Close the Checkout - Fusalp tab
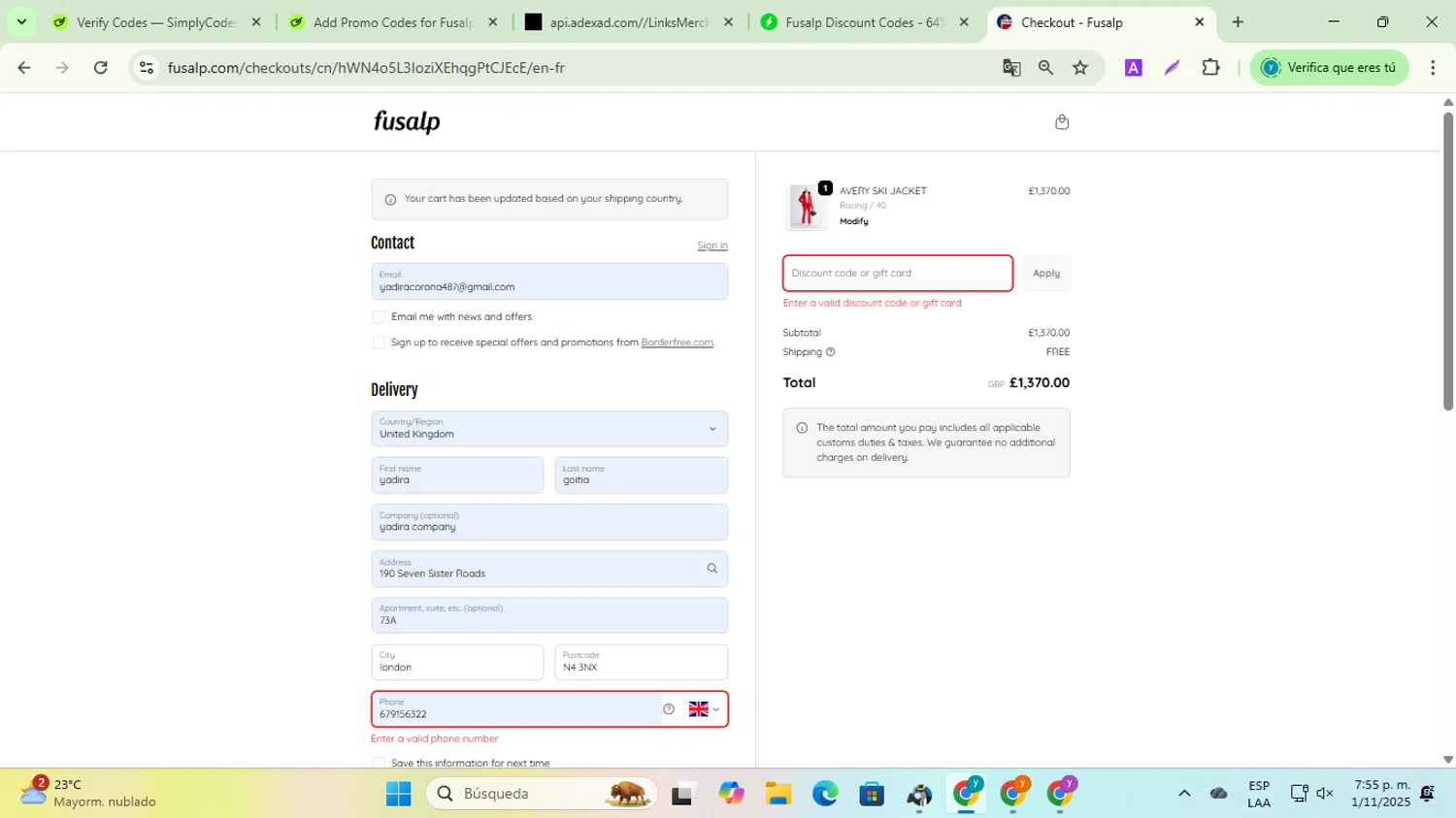This screenshot has height=818, width=1456. click(1199, 22)
